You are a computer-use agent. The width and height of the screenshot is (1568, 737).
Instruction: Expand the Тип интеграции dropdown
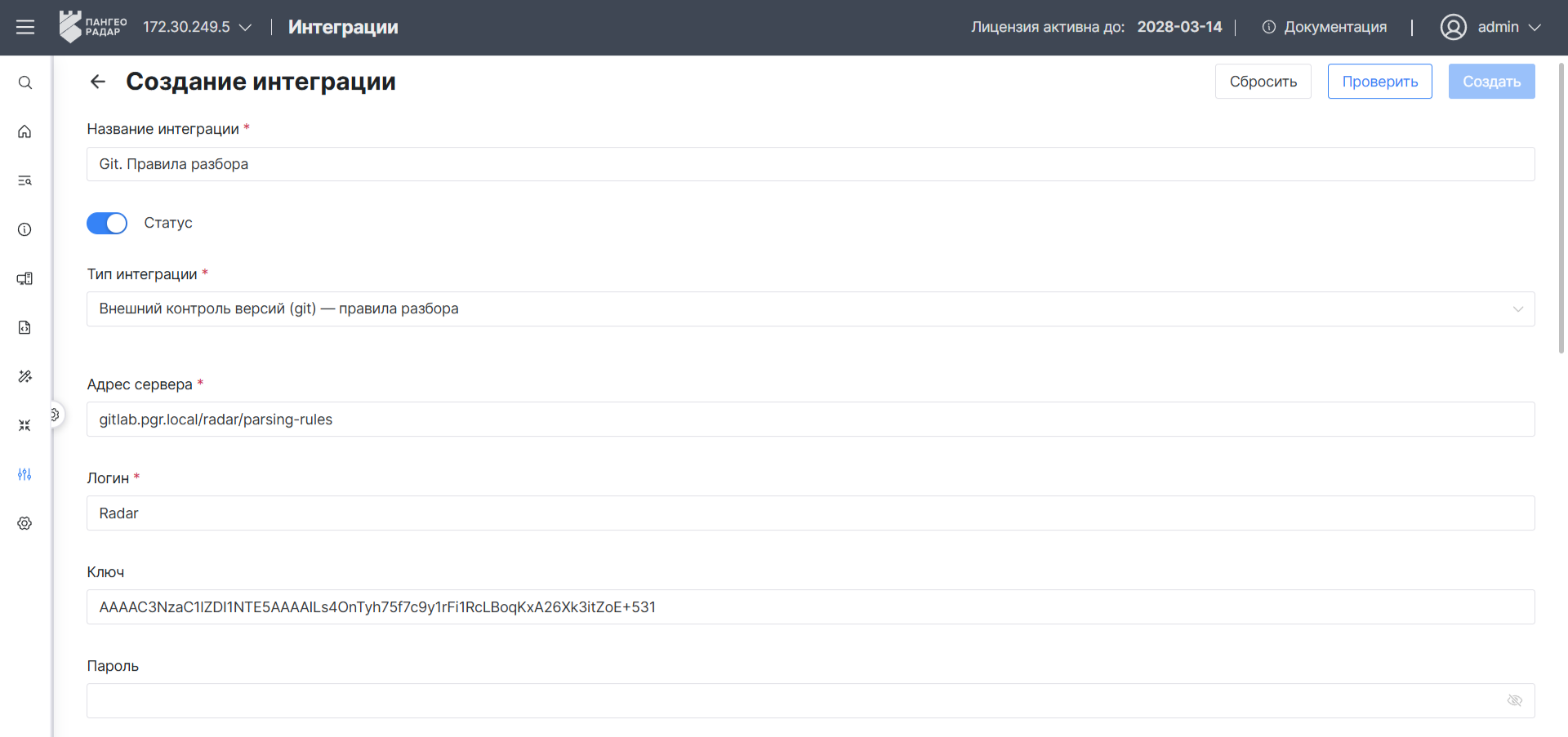(811, 309)
